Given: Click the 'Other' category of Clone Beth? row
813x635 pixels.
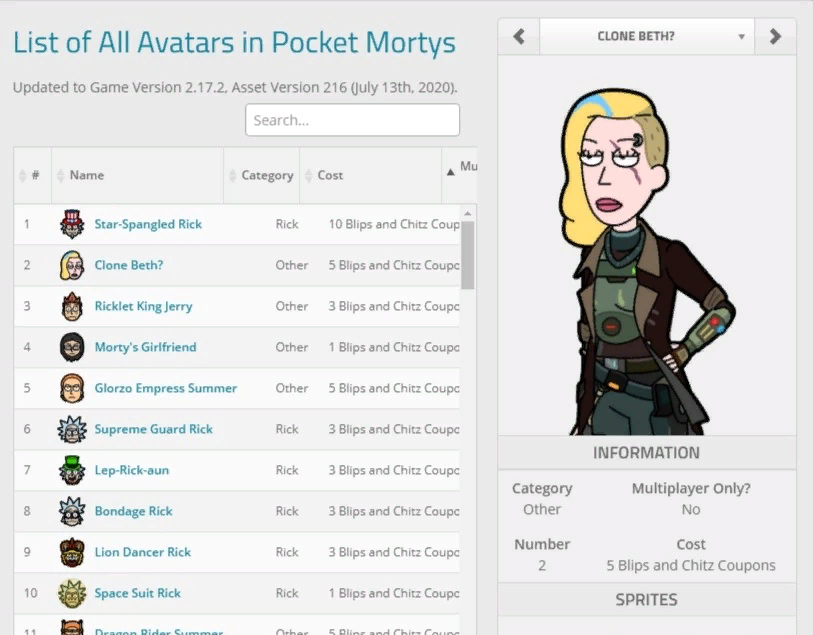Looking at the screenshot, I should (x=291, y=265).
